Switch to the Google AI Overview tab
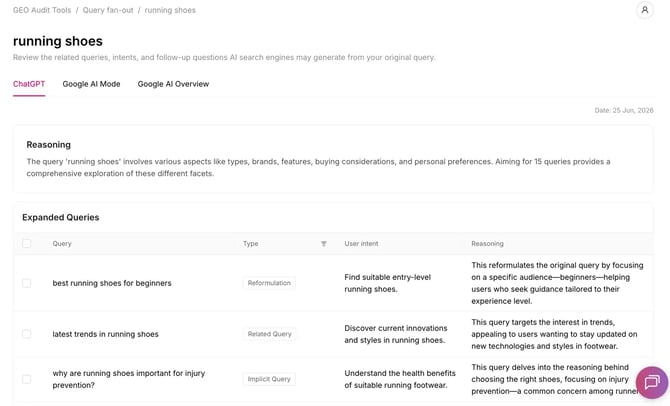670x406 pixels. (173, 84)
